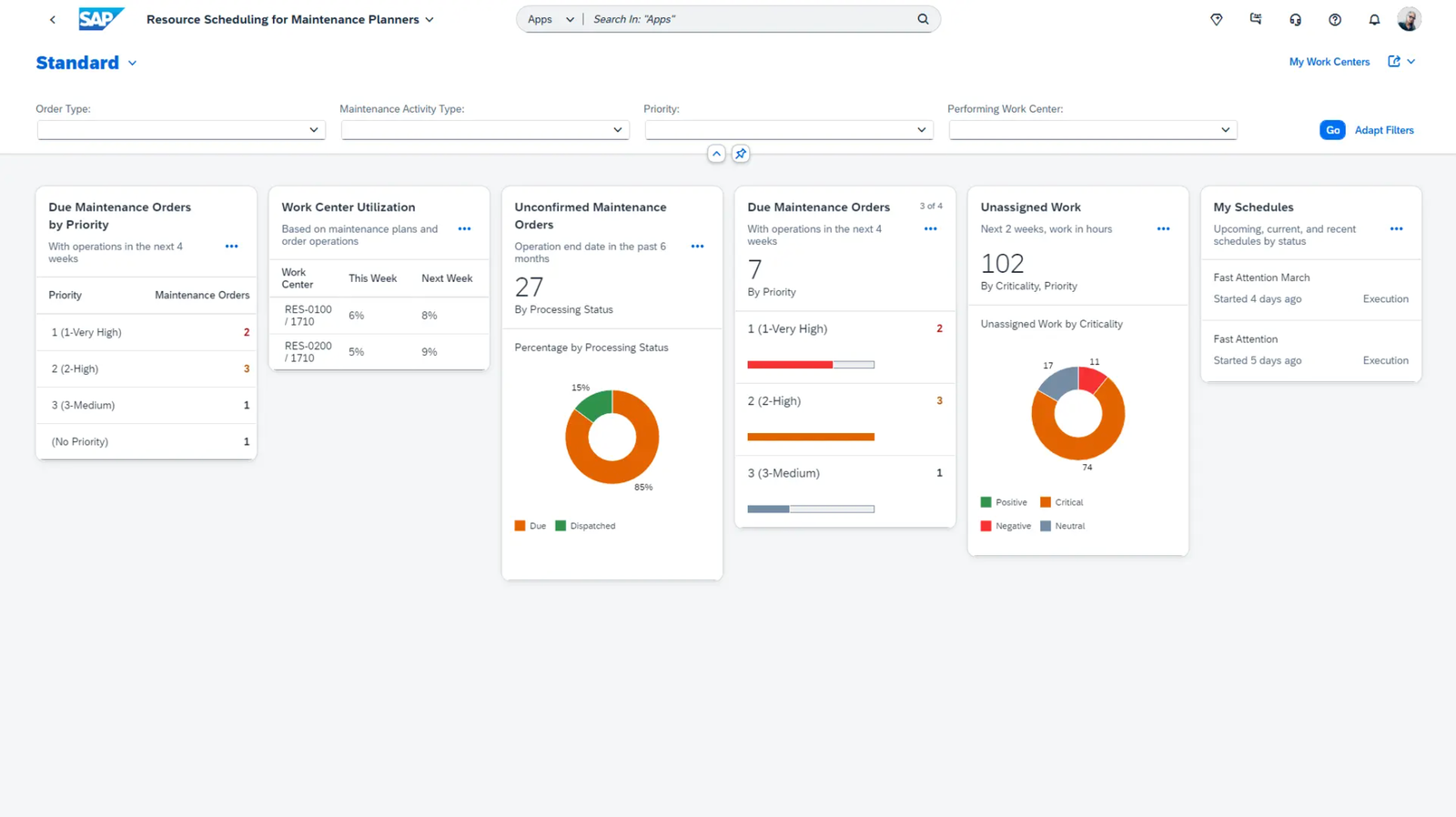The width and height of the screenshot is (1456, 817).
Task: Open the Work Center Utilization card menu
Action: point(464,229)
